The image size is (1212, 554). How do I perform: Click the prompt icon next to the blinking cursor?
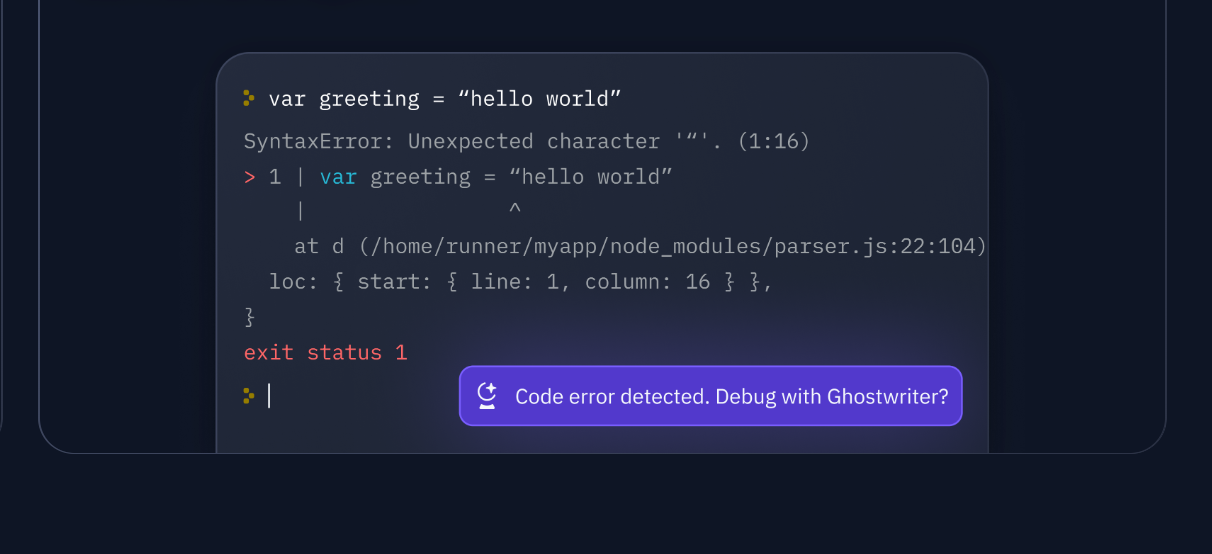(x=249, y=396)
